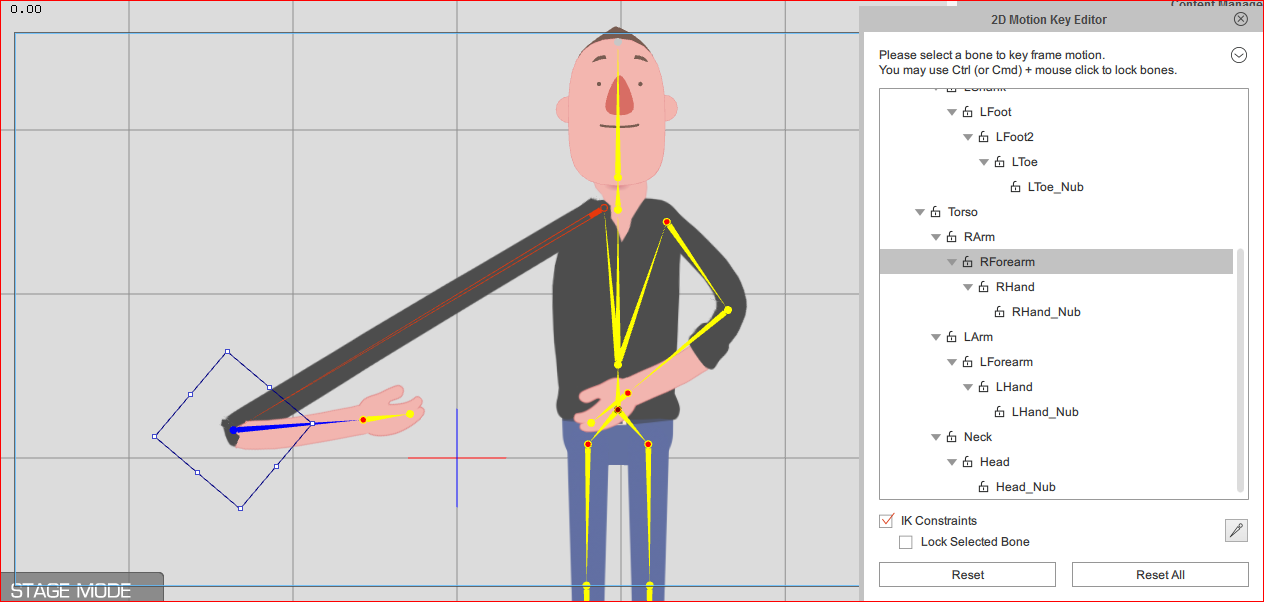This screenshot has width=1264, height=602.
Task: Click the lock icon next to LFoot2
Action: [x=983, y=137]
